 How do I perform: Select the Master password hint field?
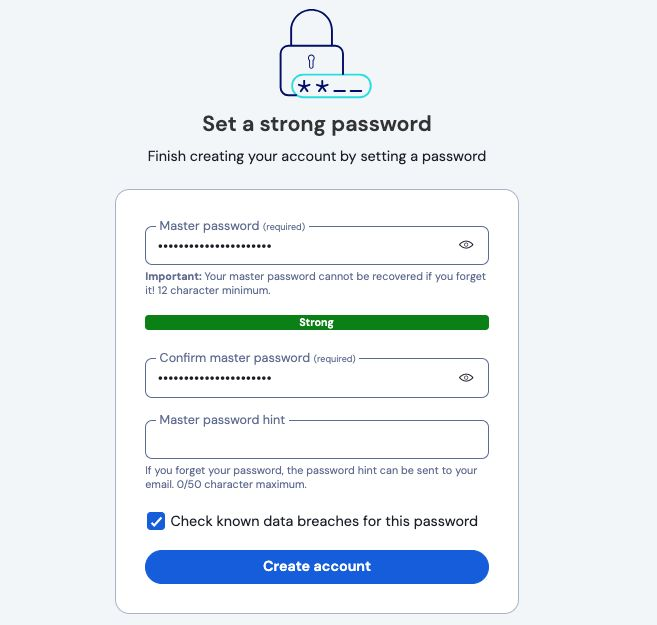pyautogui.click(x=316, y=441)
